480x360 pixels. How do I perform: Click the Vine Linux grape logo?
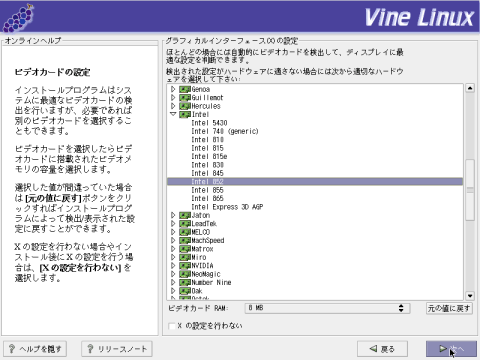(19, 18)
